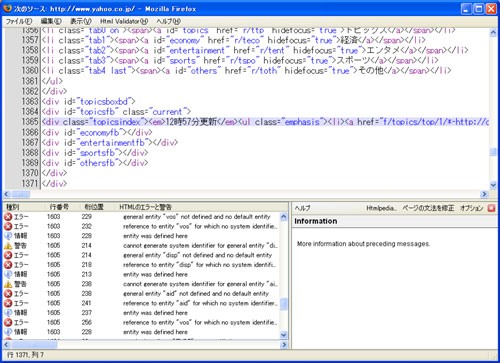The image size is (500, 363).
Task: Click source line 1363 topicsboxbd div
Action: tap(88, 102)
